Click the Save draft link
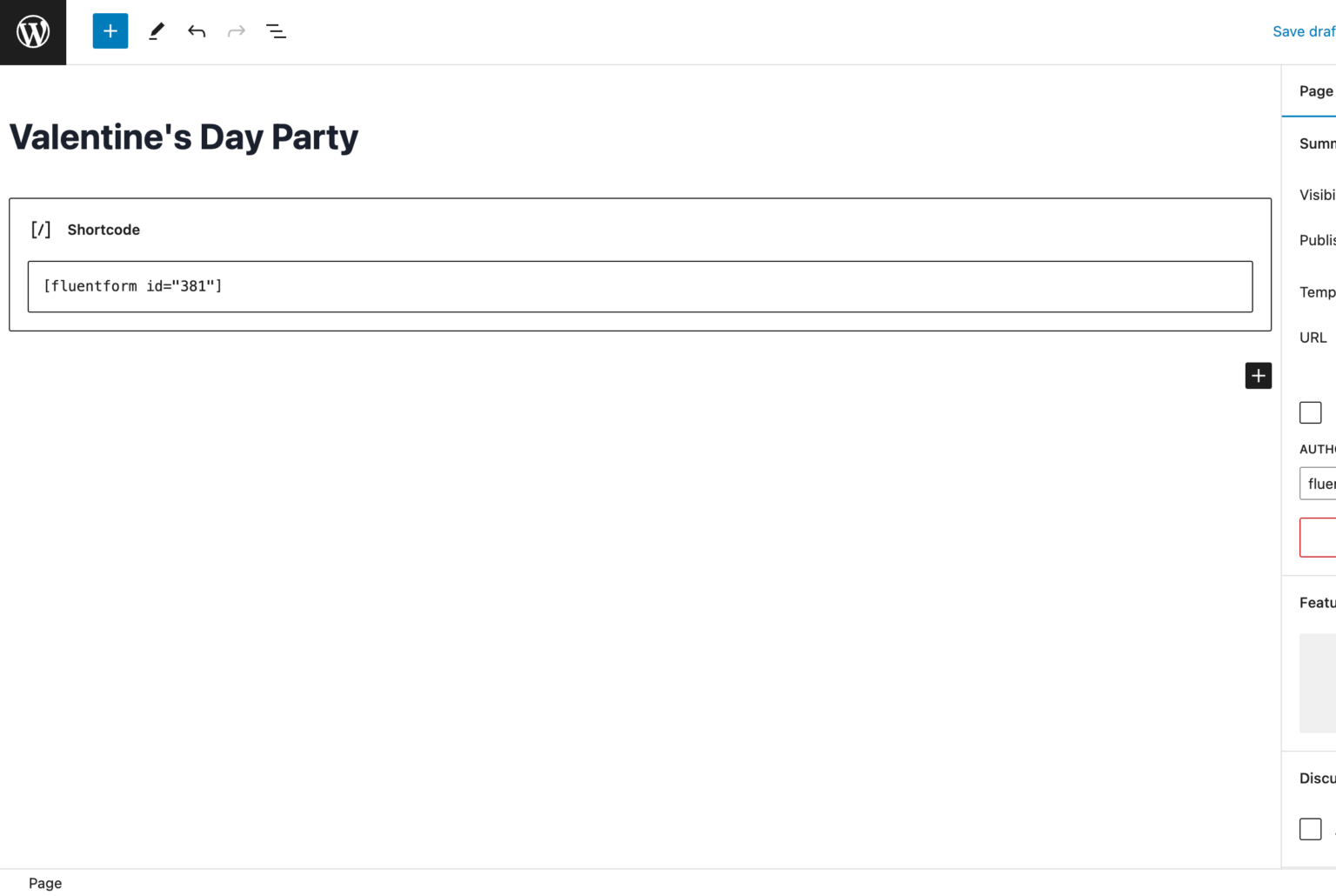 point(1304,30)
